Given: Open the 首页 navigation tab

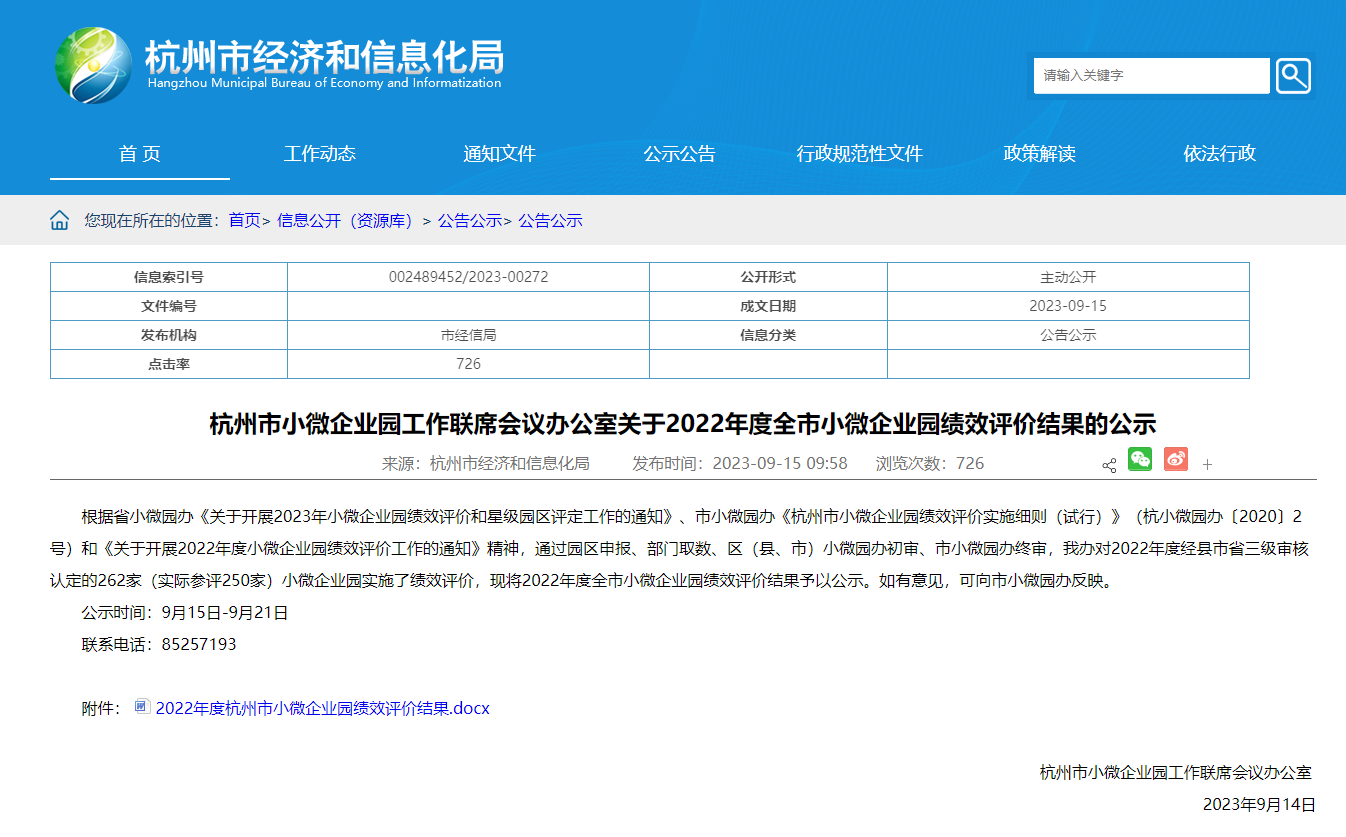Looking at the screenshot, I should (140, 154).
